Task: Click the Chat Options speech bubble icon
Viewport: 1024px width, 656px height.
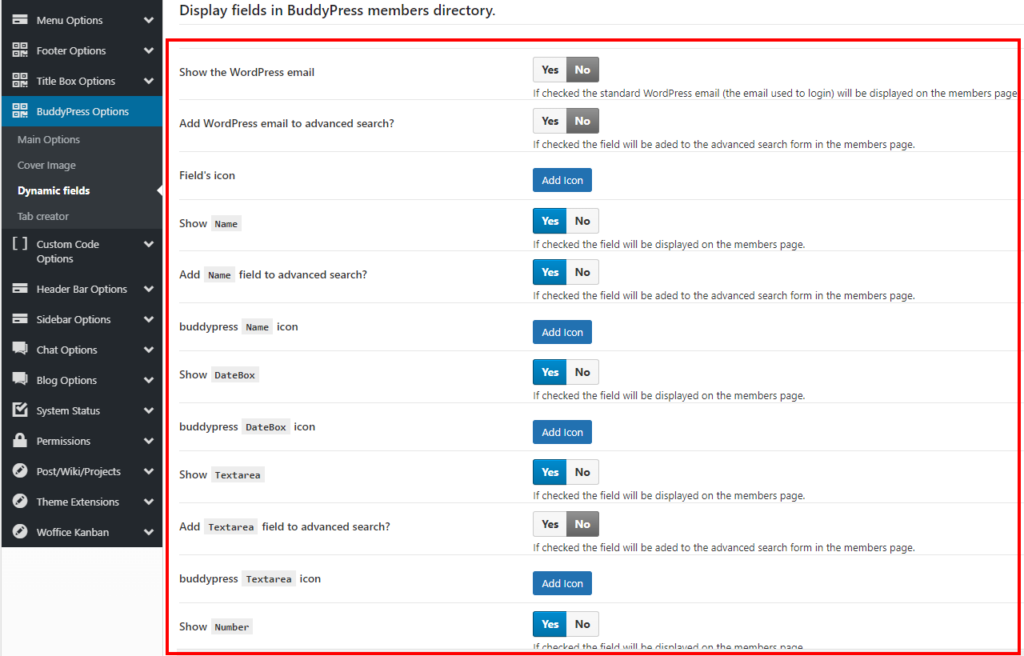Action: (19, 350)
